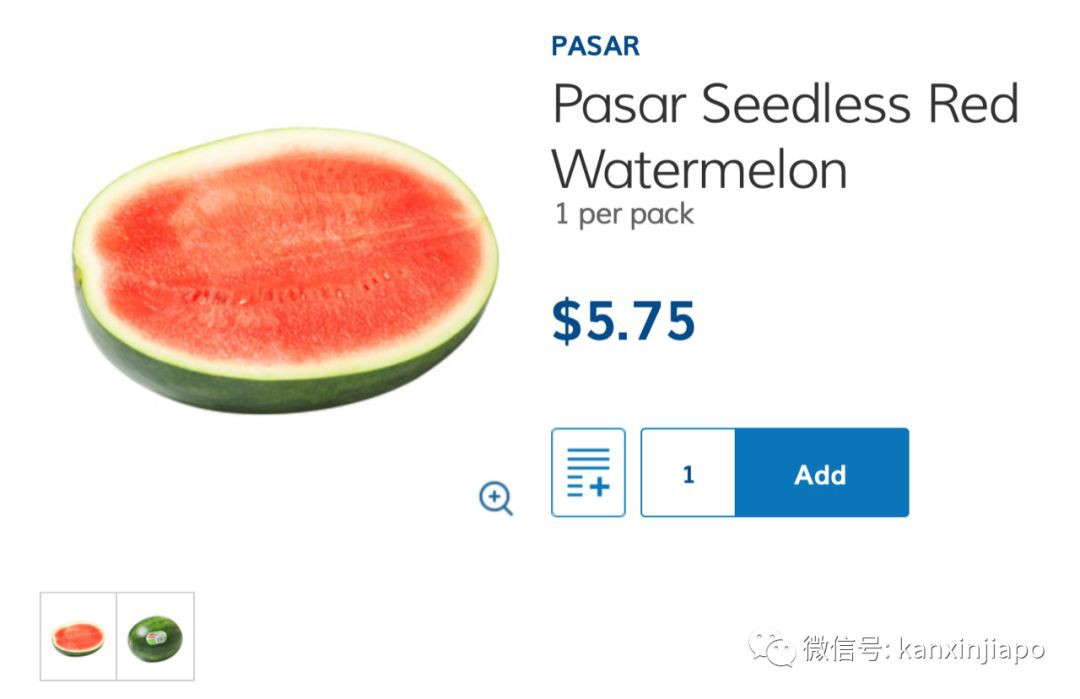
Task: Click the kanxinjiapo account name text
Action: tap(970, 650)
